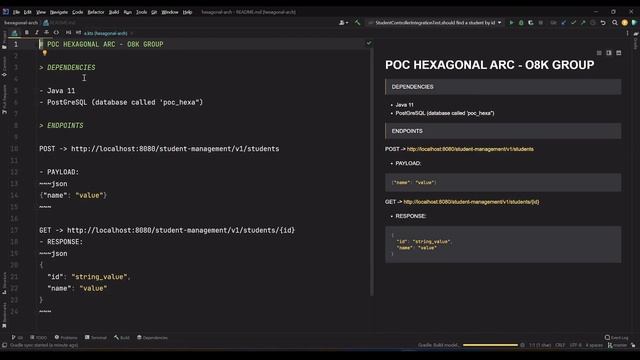Screen dimensions: 640x360
Task: Click the Gradle build progress bar
Action: (490, 345)
